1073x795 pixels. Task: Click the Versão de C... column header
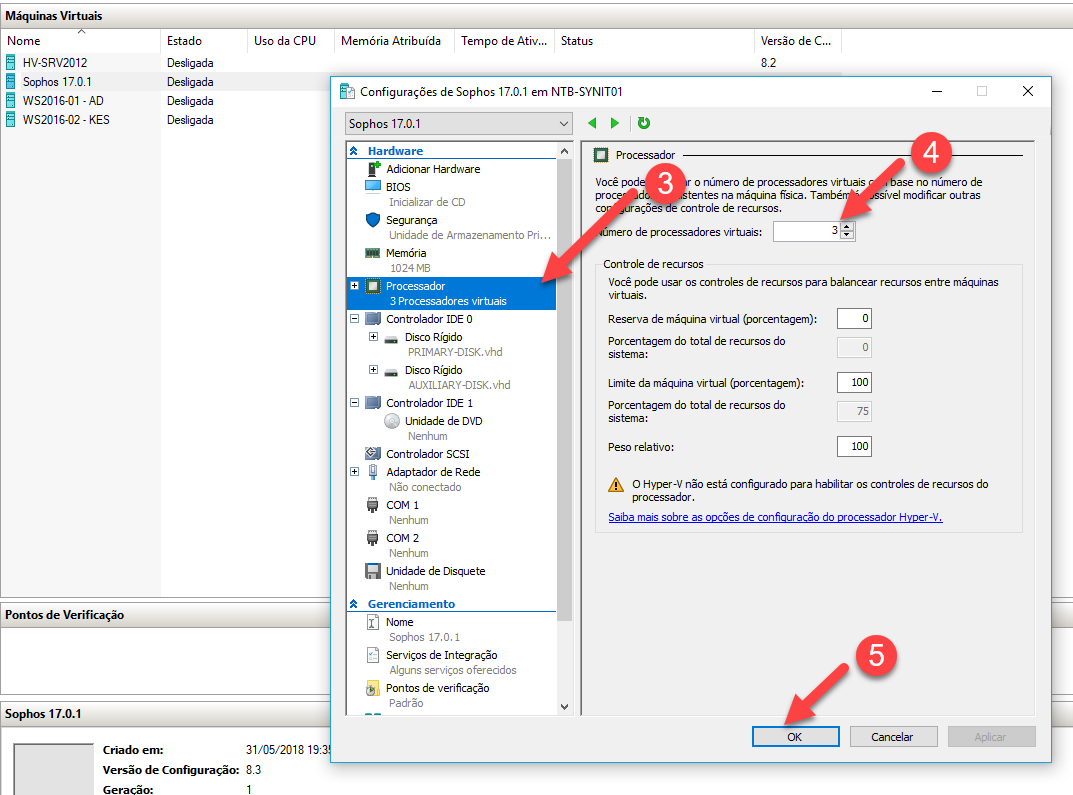tap(797, 41)
